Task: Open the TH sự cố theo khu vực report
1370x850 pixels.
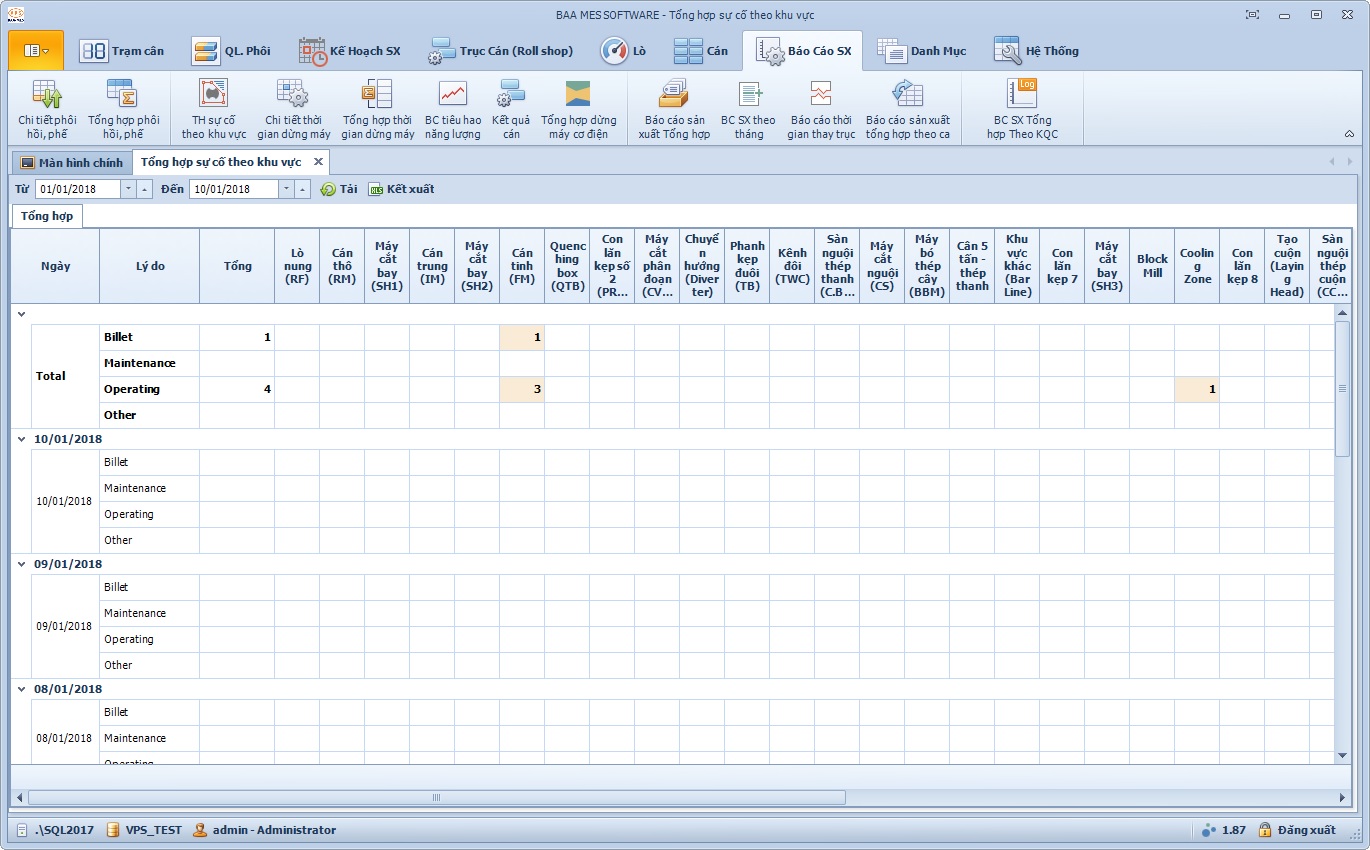Action: point(213,108)
